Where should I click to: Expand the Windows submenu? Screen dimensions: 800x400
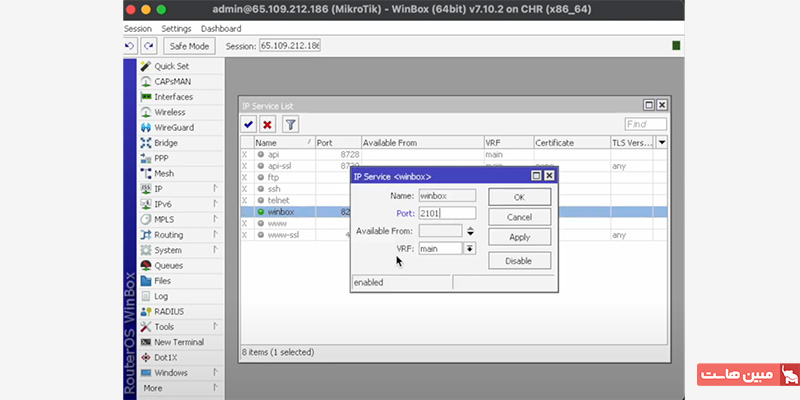[x=181, y=372]
